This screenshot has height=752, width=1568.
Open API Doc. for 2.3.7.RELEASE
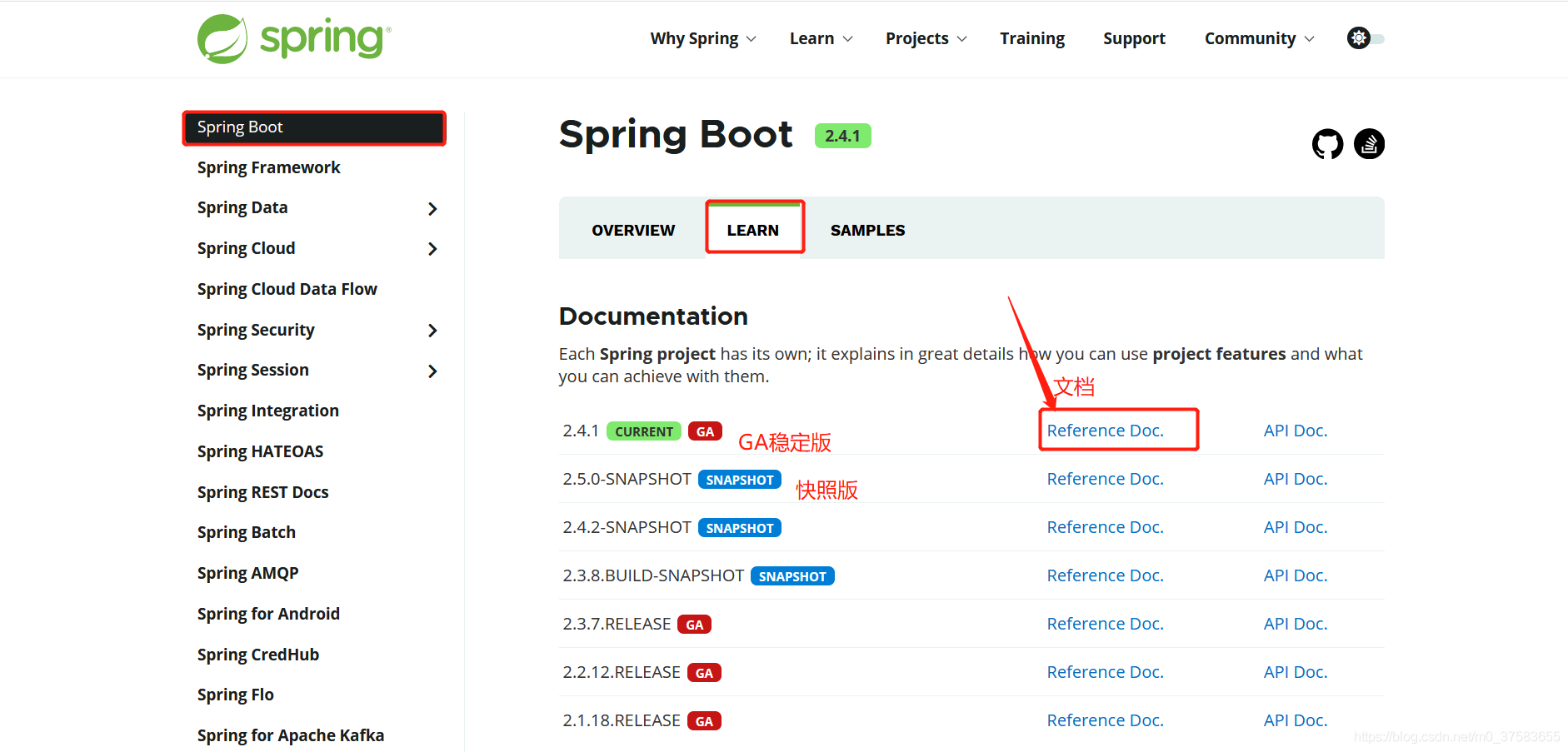coord(1295,624)
